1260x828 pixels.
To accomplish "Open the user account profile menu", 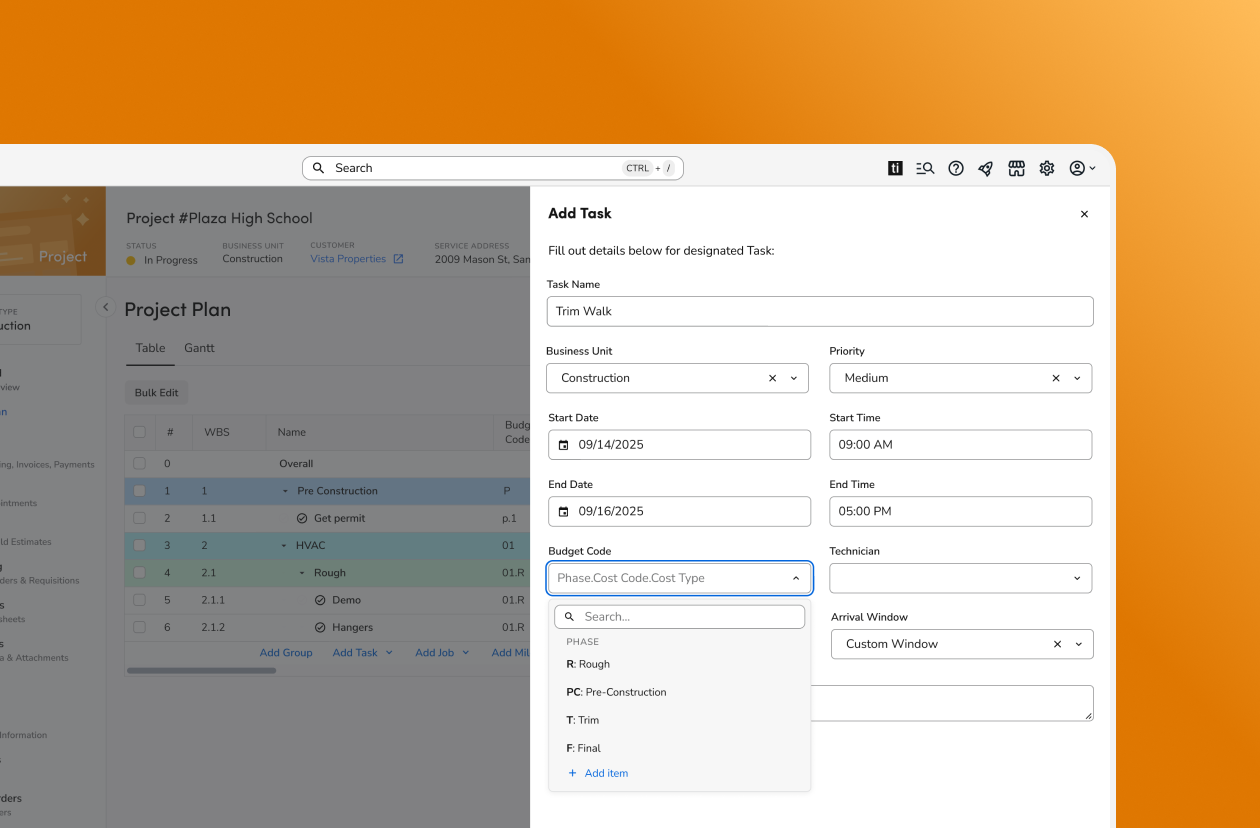I will (x=1082, y=168).
